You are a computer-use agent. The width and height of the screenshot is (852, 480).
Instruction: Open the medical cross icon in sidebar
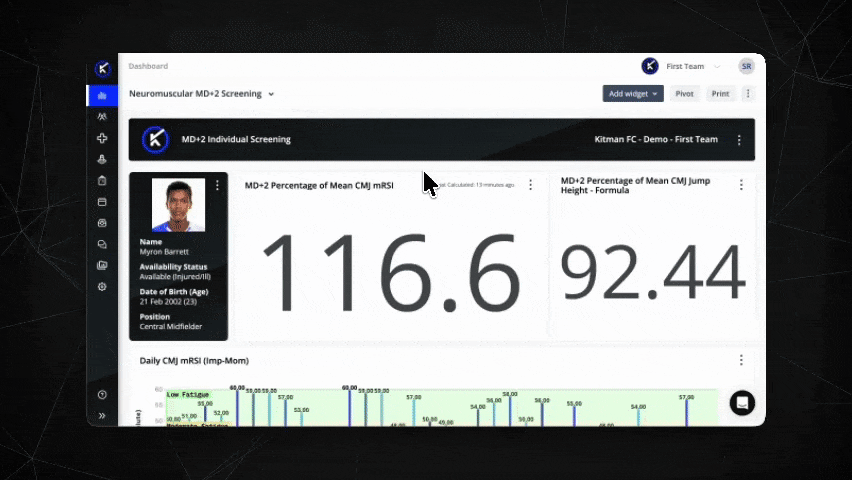(x=102, y=138)
